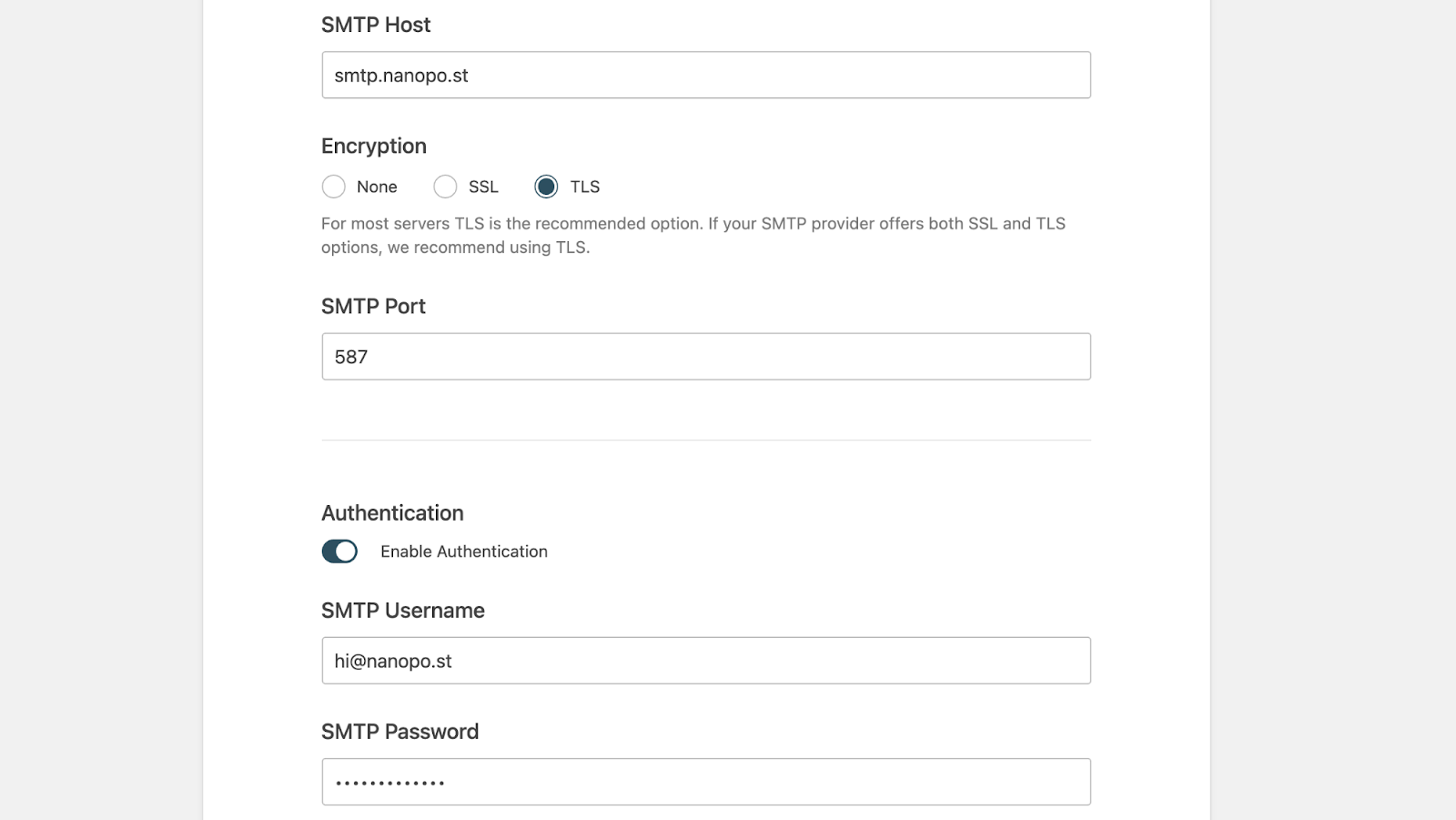Click the "Encryption" section heading
This screenshot has width=1456, height=820.
click(x=374, y=146)
